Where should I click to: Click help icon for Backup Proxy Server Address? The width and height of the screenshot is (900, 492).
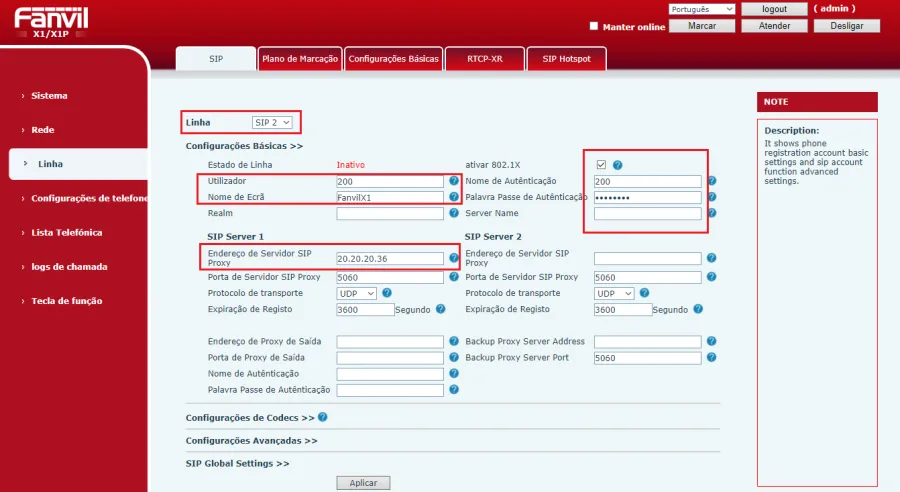pos(712,341)
